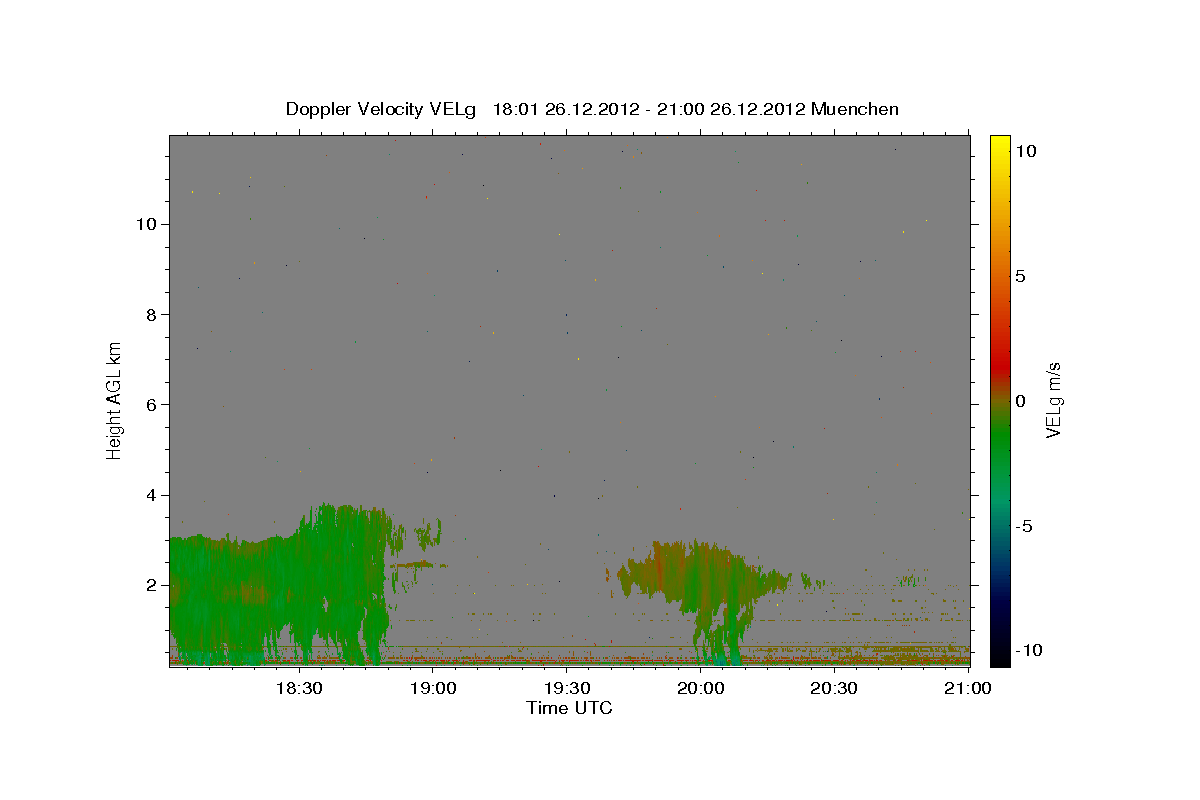
Task: Click the colorbar value 10 label
Action: tap(1025, 151)
